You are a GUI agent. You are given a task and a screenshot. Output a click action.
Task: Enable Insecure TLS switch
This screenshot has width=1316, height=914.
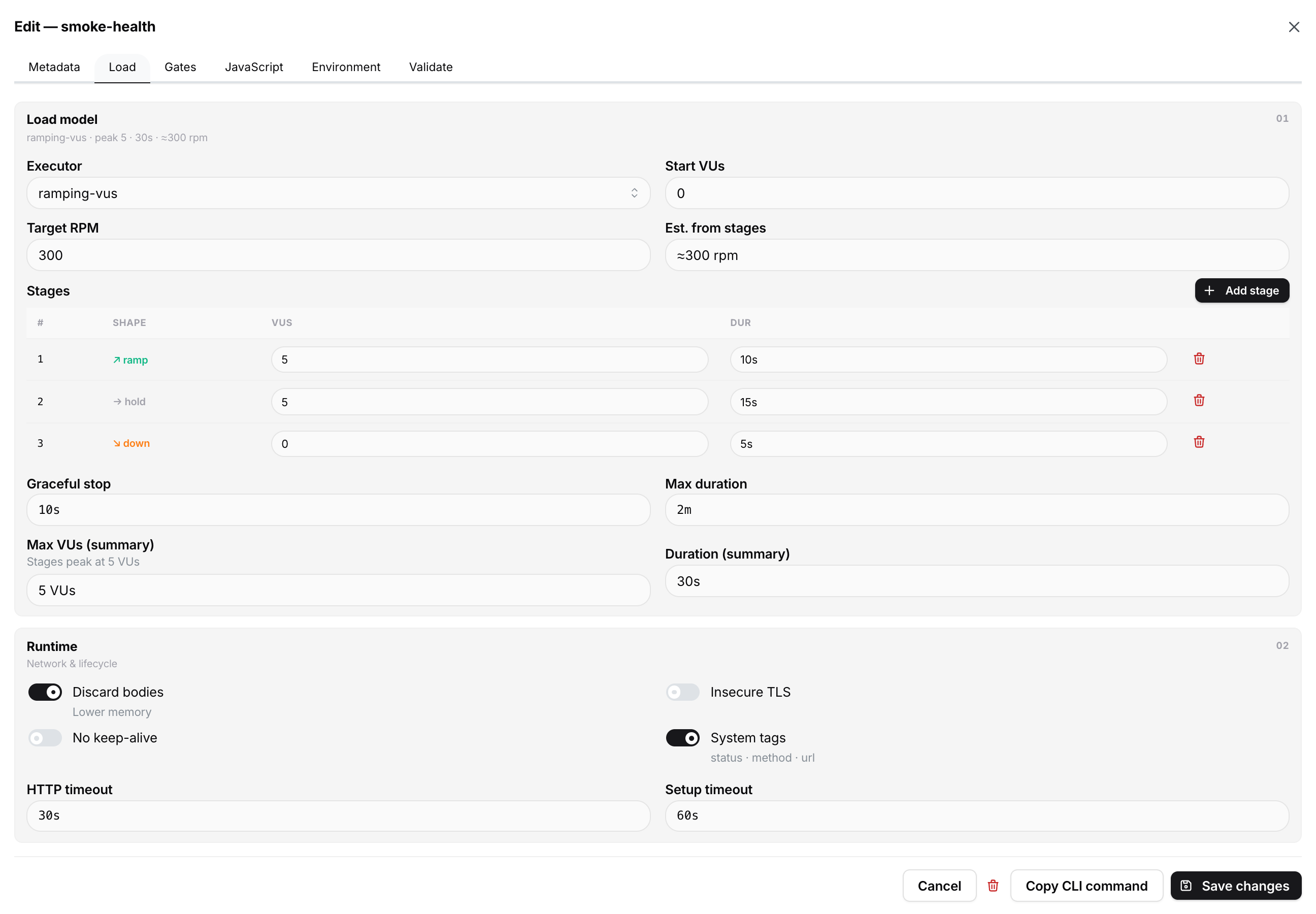click(x=683, y=693)
